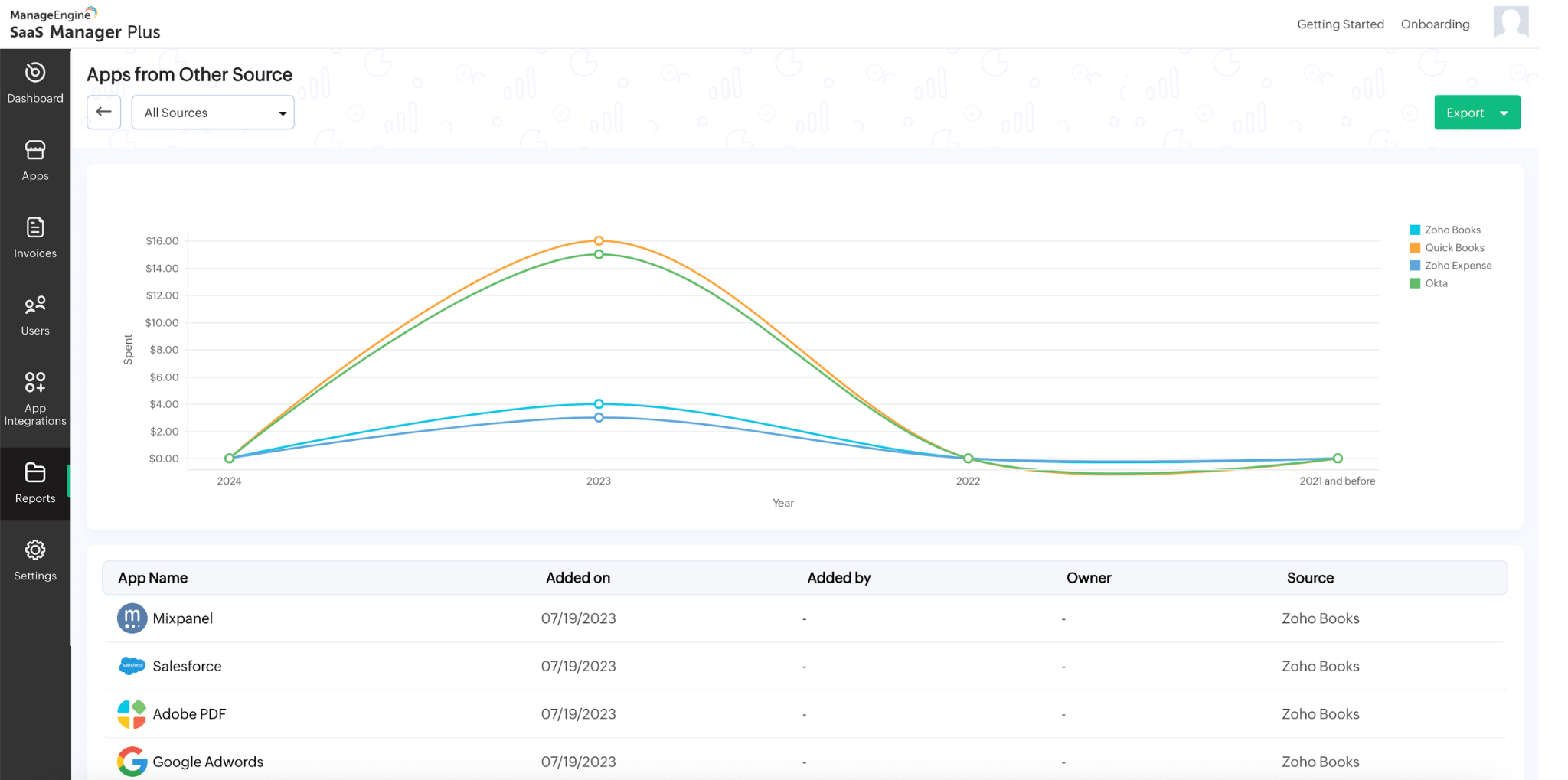Open the Getting Started menu

coord(1341,24)
